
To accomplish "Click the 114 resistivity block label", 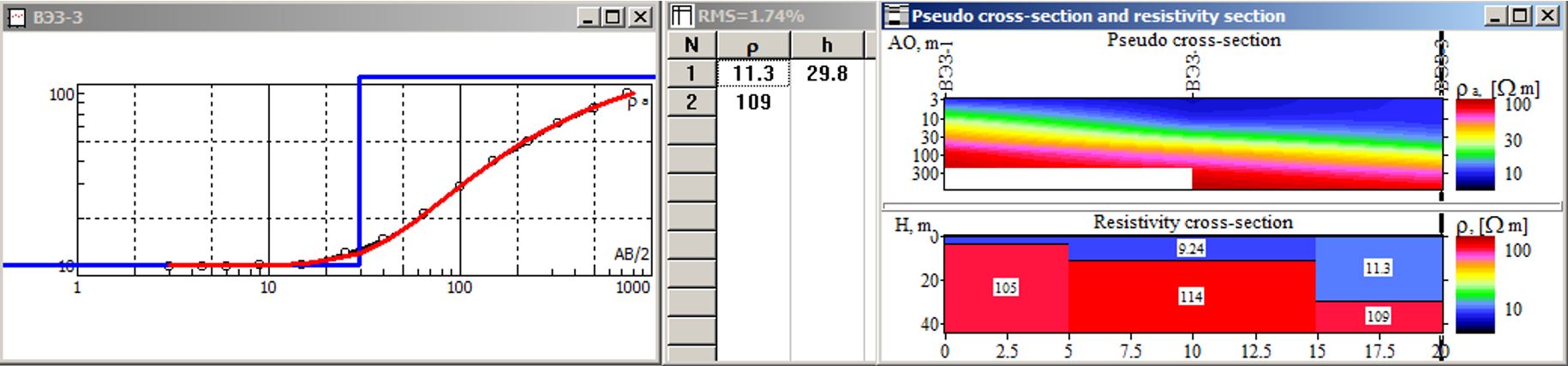I will point(1191,297).
